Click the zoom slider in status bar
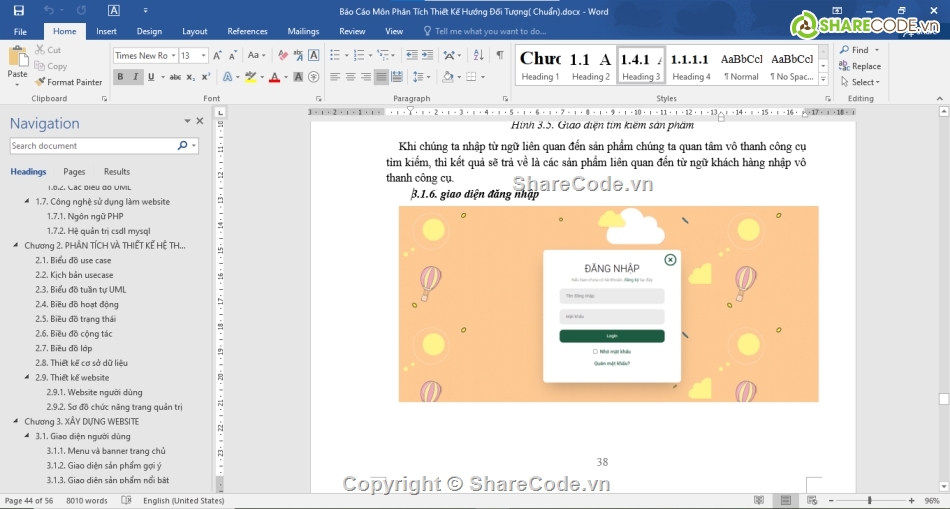The image size is (950, 509). (869, 500)
